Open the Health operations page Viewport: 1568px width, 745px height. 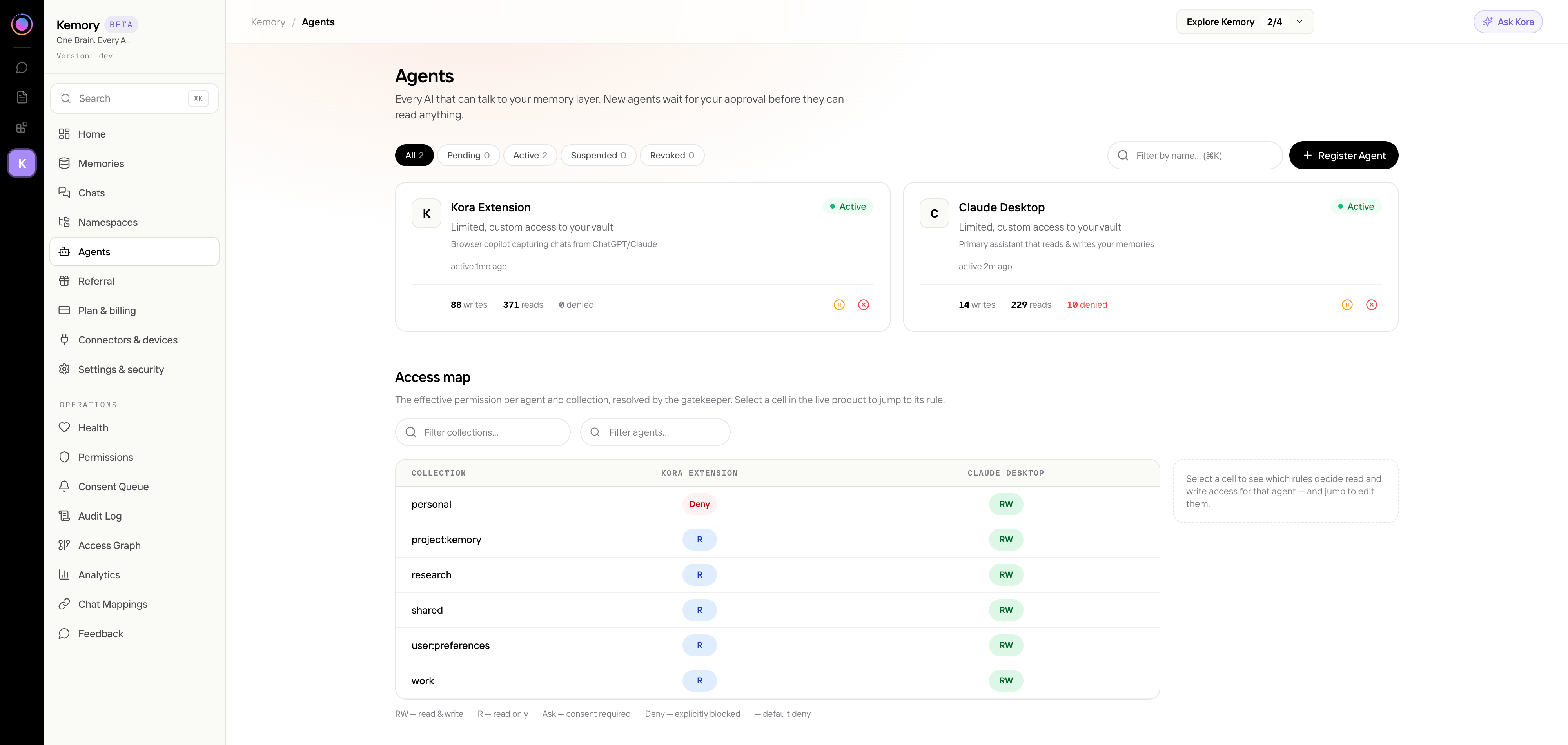134,428
